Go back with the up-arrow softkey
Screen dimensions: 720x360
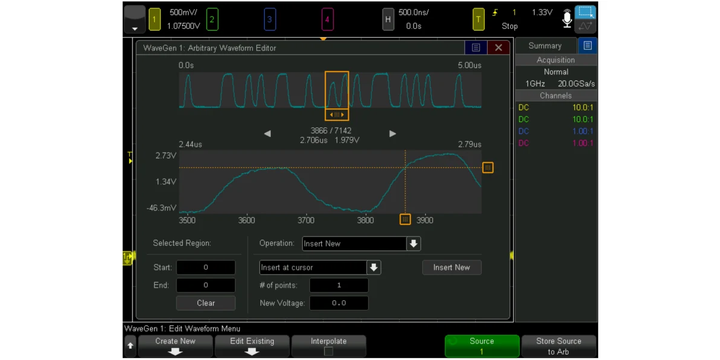tap(130, 346)
